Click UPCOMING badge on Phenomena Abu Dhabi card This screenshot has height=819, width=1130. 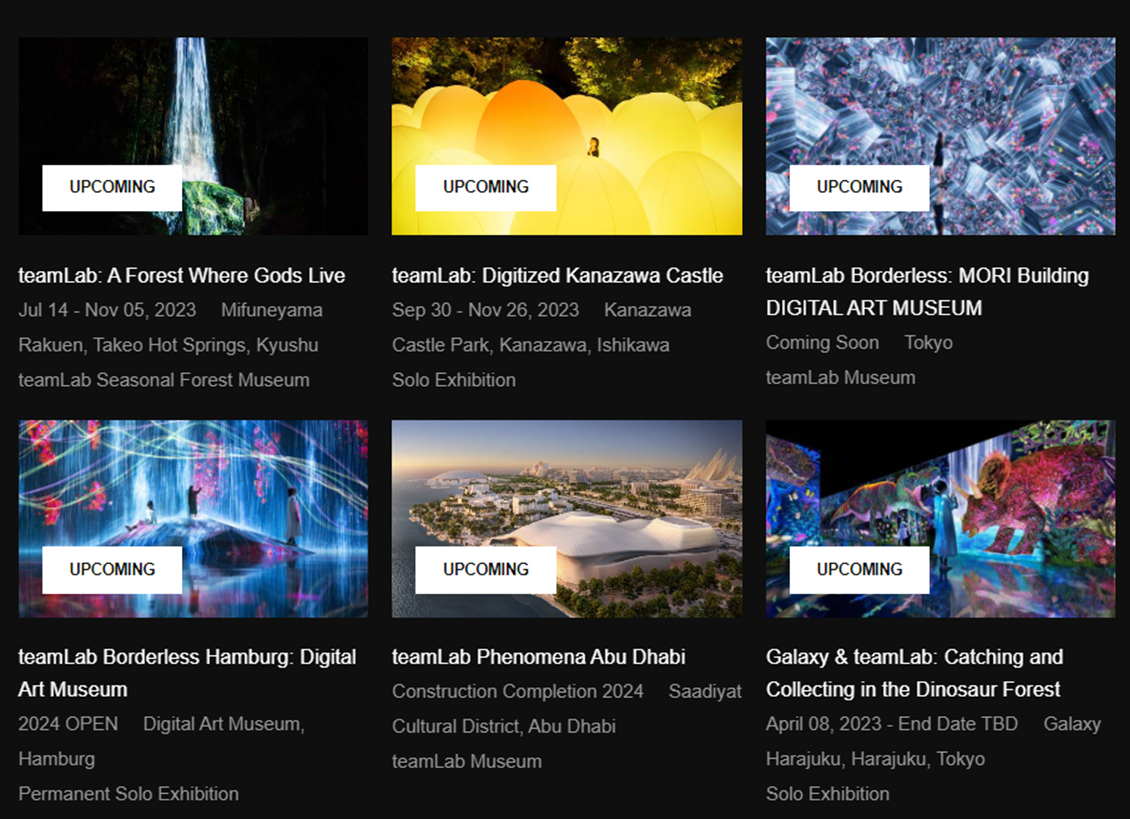pyautogui.click(x=486, y=570)
